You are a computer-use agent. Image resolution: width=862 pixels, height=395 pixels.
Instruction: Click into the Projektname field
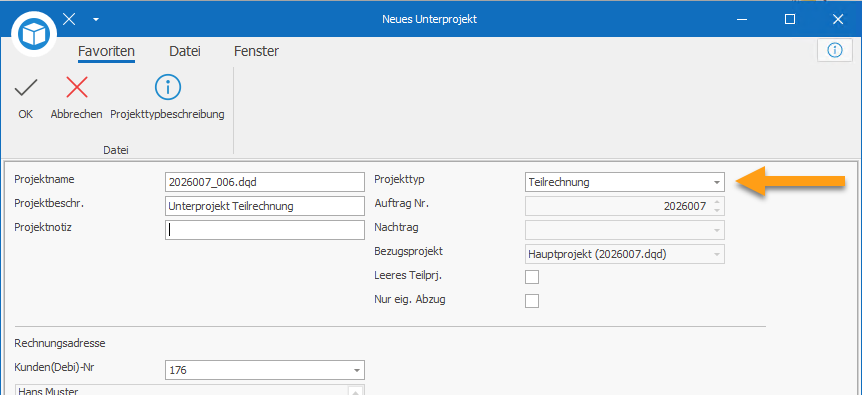pos(264,182)
